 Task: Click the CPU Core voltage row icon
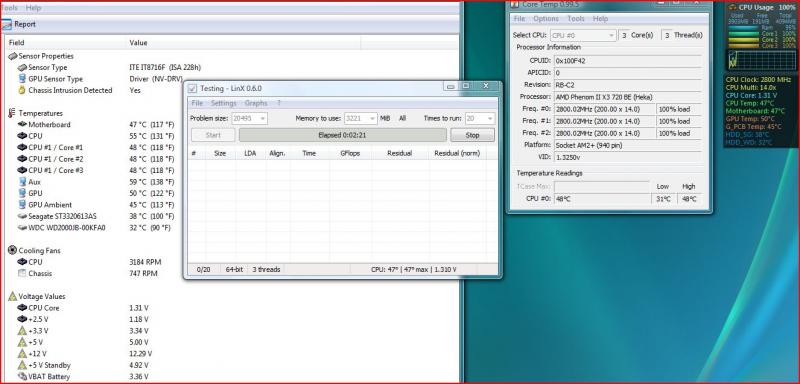click(x=22, y=308)
